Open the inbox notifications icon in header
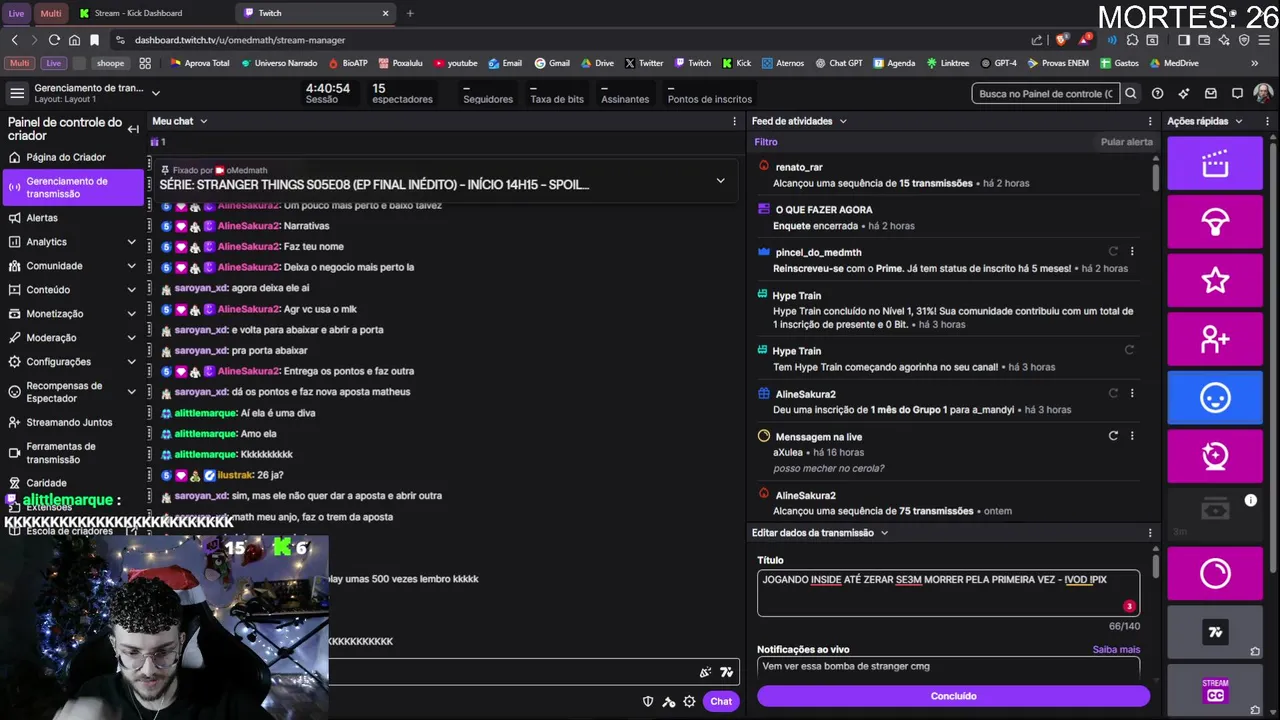 coord(1211,93)
